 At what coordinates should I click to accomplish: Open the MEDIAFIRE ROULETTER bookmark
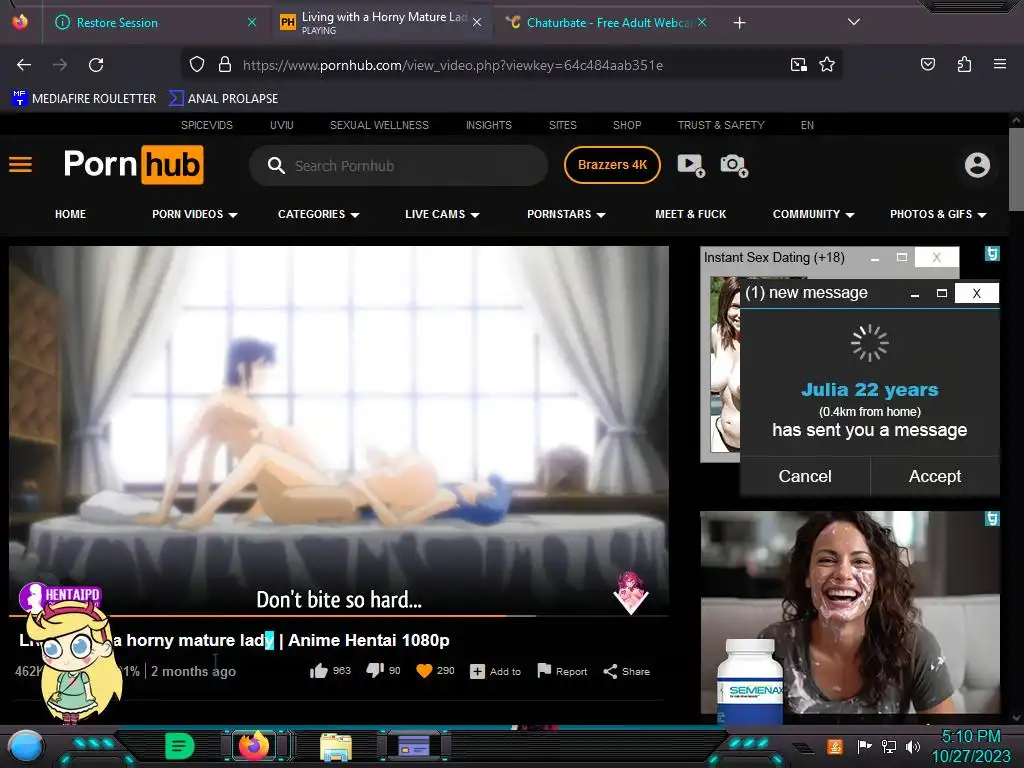click(84, 99)
